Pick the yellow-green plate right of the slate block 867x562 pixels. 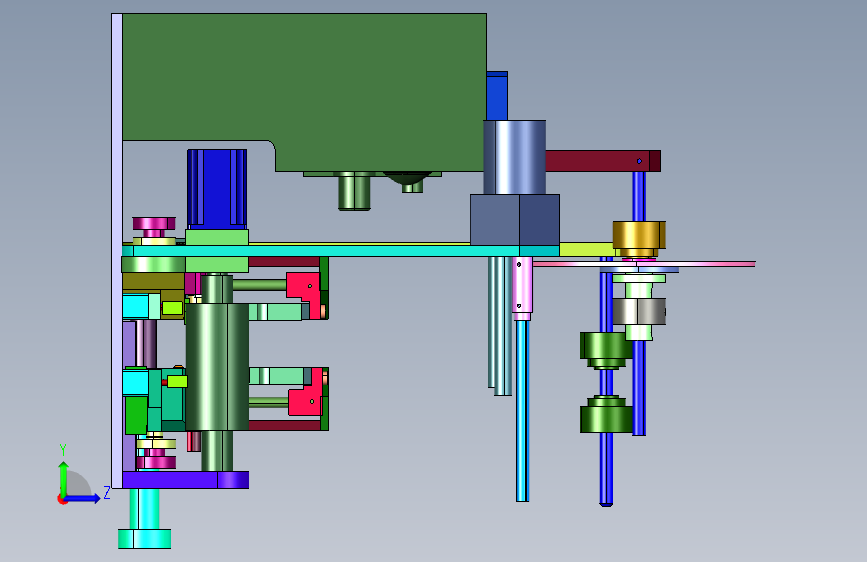tap(586, 249)
